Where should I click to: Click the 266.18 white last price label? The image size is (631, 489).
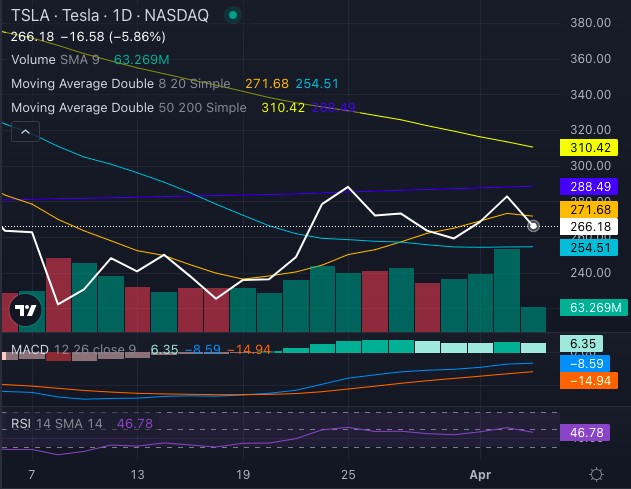click(589, 227)
